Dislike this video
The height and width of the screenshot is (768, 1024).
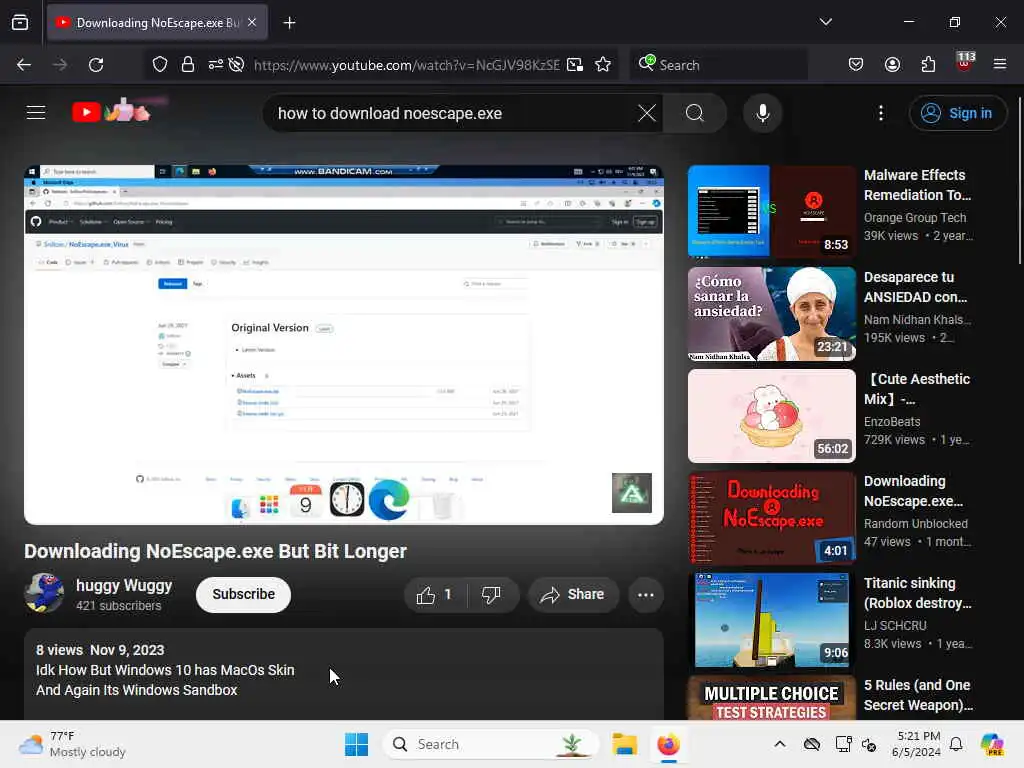[x=491, y=595]
